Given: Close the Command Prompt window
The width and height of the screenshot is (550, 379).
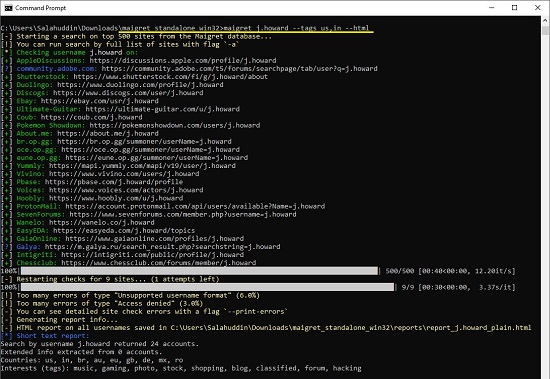Looking at the screenshot, I should click(x=537, y=8).
